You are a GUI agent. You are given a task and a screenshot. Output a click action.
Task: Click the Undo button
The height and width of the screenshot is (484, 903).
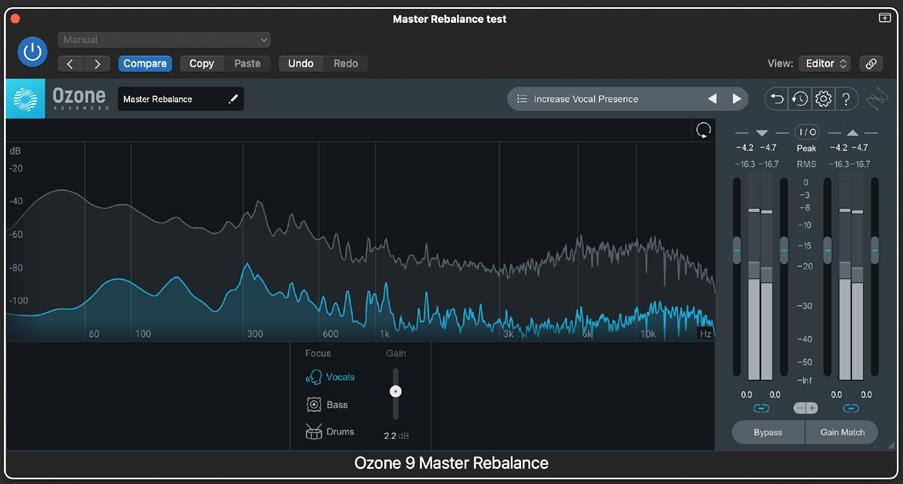[301, 64]
